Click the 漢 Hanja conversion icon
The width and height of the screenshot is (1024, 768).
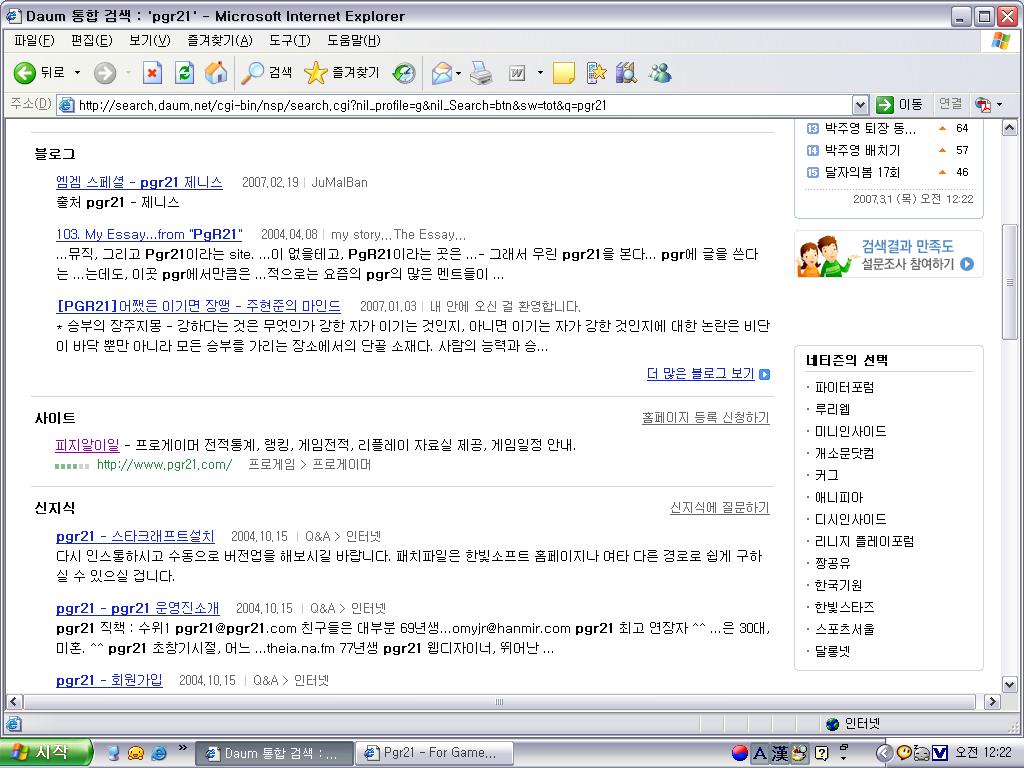coord(780,753)
